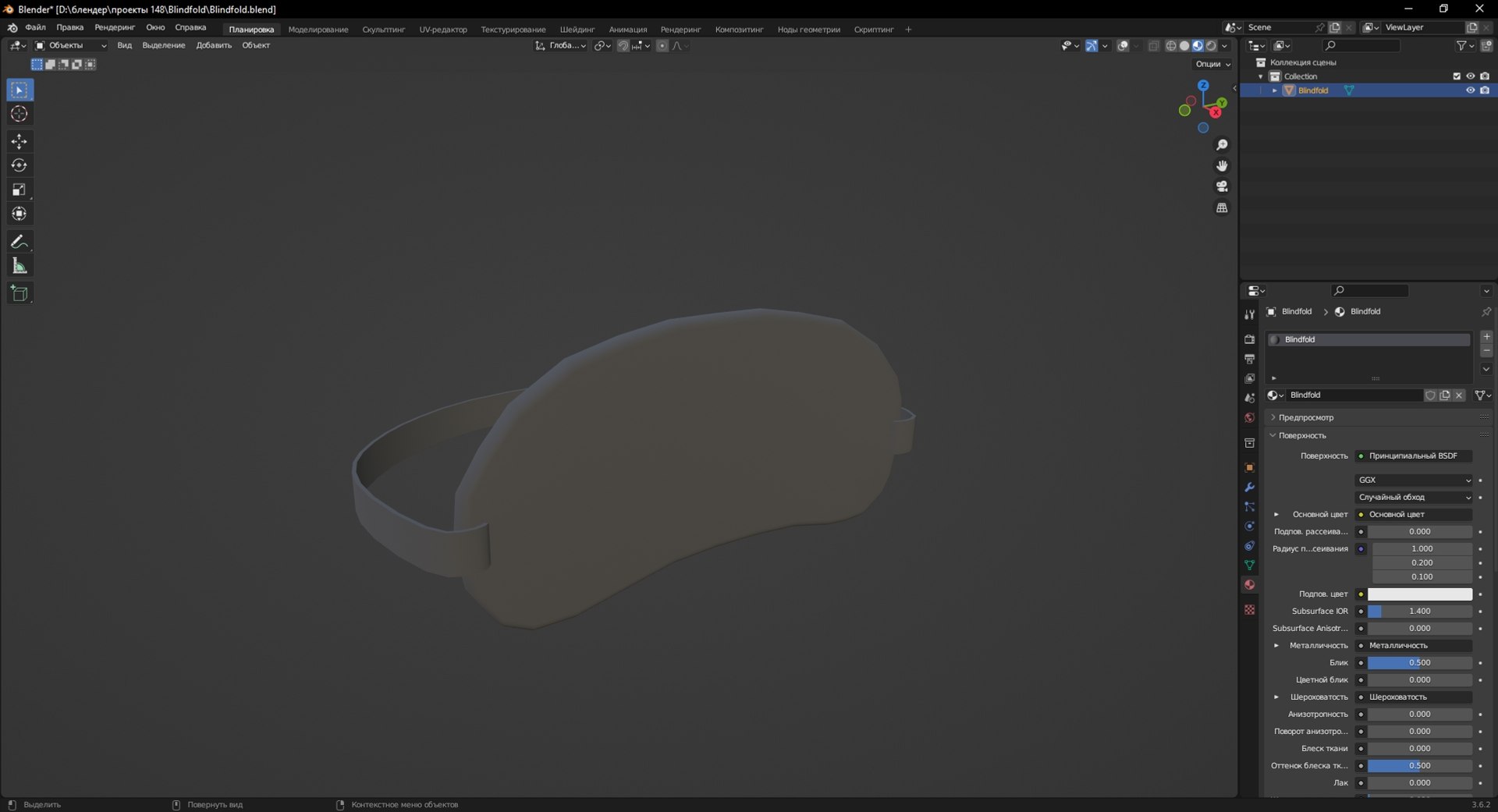
Task: Select the Measure tool
Action: coord(20,266)
